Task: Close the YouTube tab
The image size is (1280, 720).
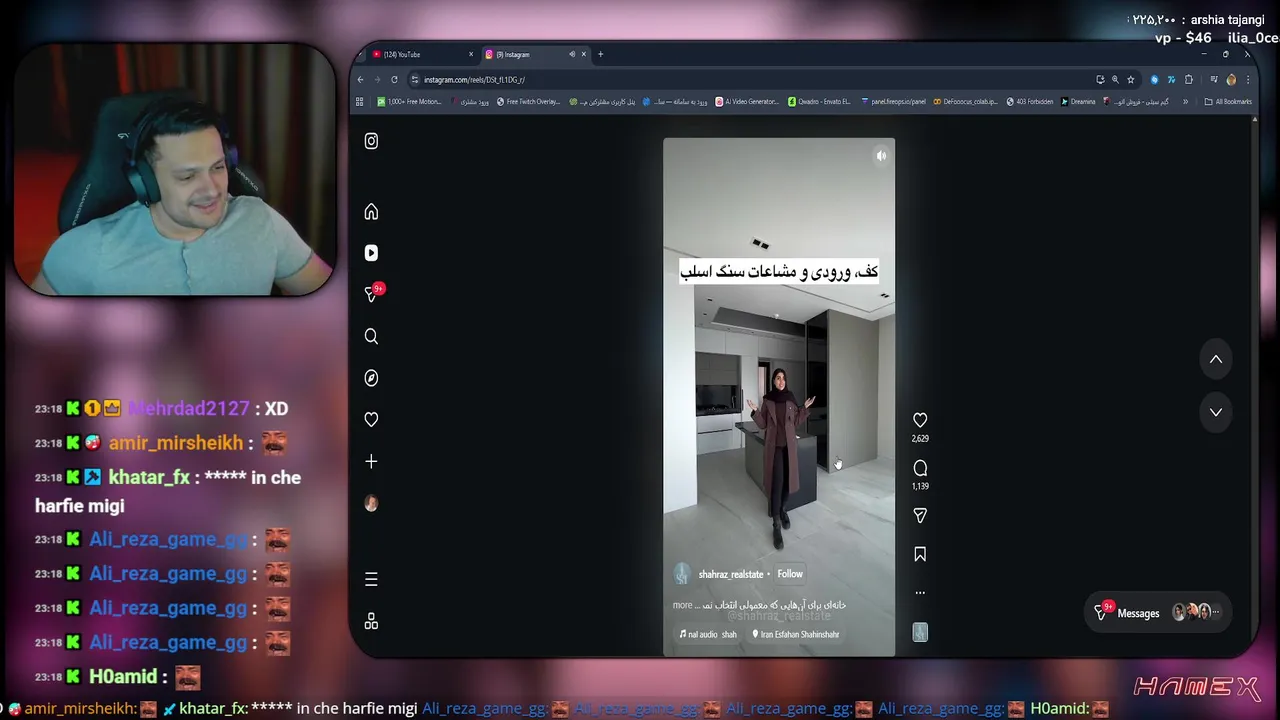Action: click(x=471, y=54)
